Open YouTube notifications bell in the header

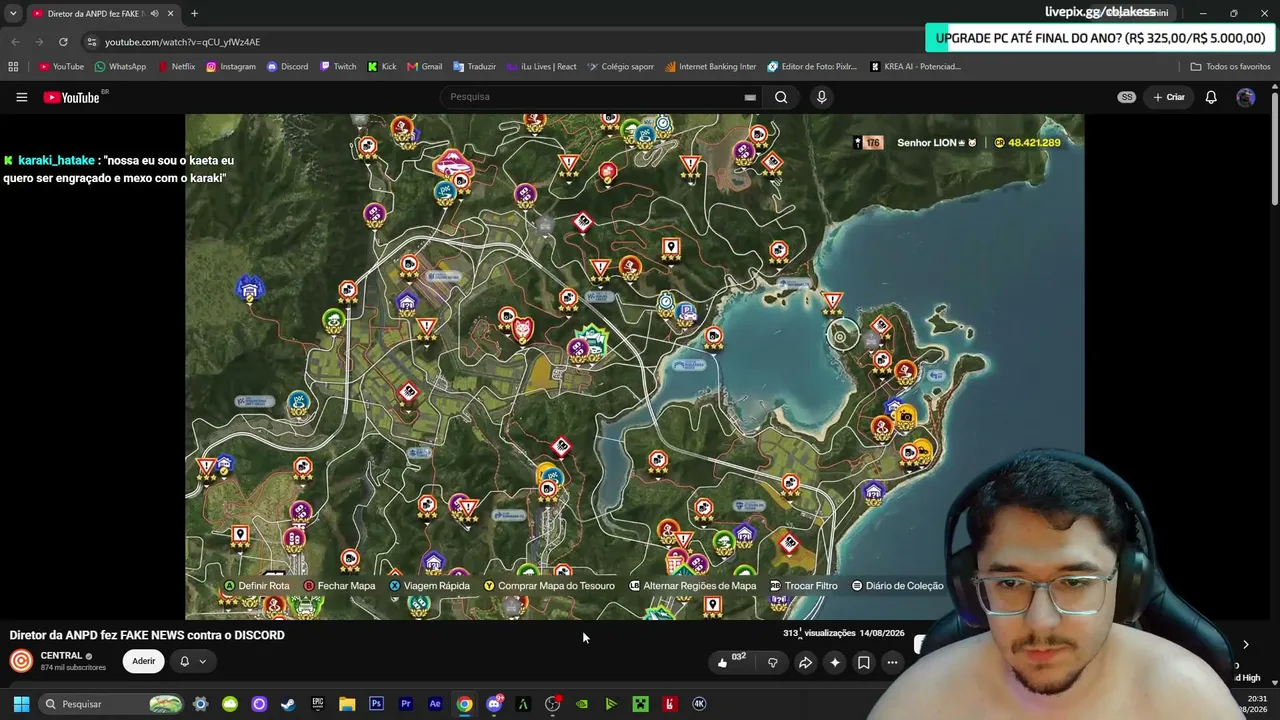1211,97
